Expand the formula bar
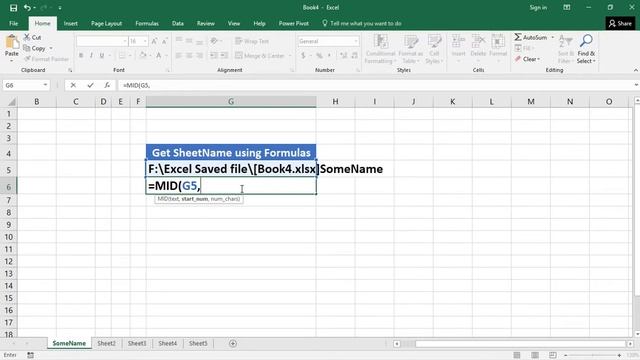Image resolution: width=640 pixels, height=360 pixels. (x=636, y=85)
